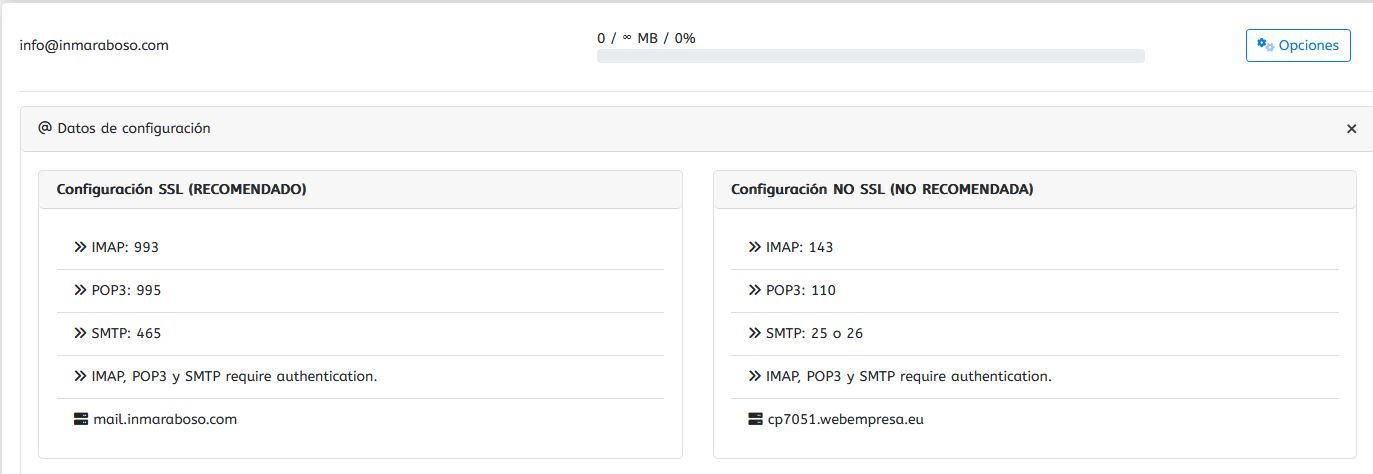The image size is (1373, 474).
Task: Click the @ icon beside Datos de configuración
Action: click(45, 128)
